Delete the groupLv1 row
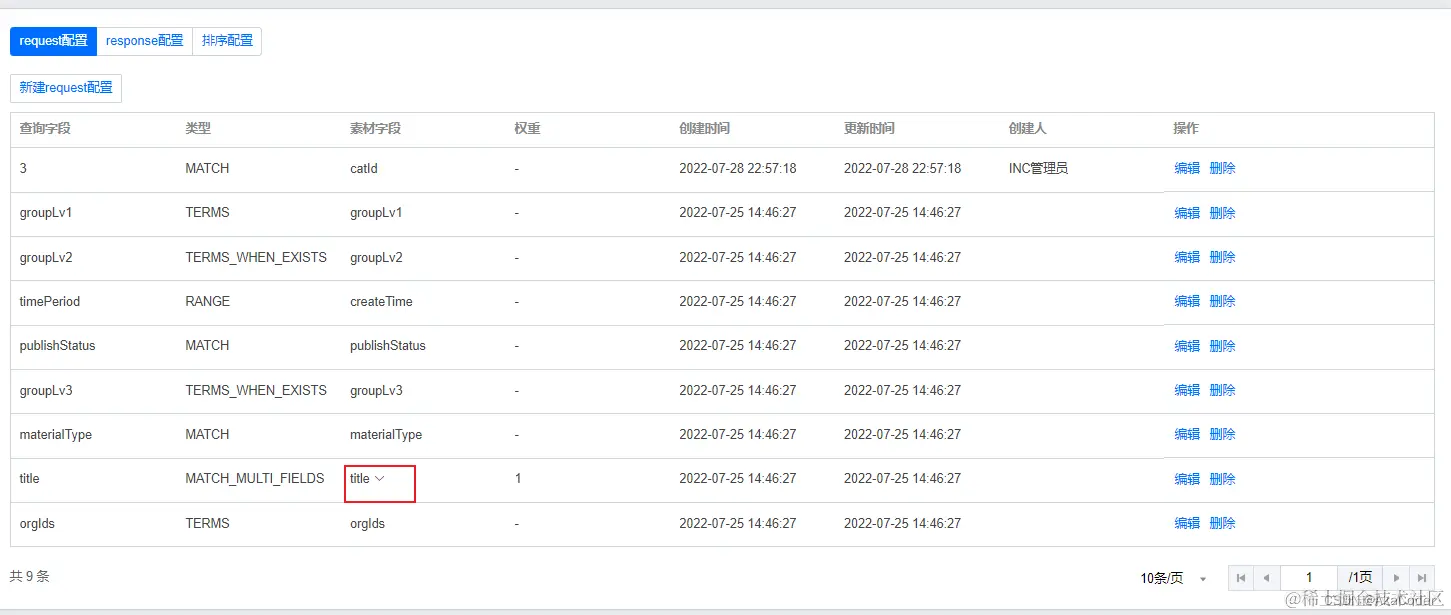 point(1223,213)
